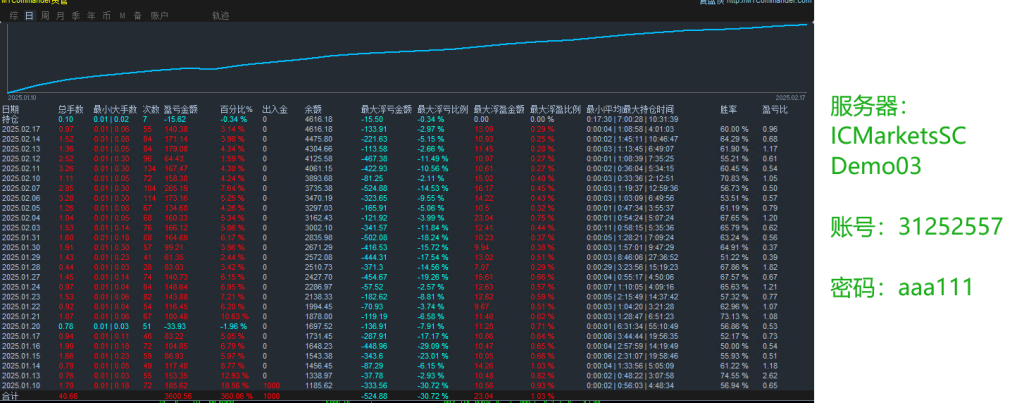Viewport: 1024px width, 403px height.
Task: Select the 2025.02.14 date row
Action: pos(407,139)
